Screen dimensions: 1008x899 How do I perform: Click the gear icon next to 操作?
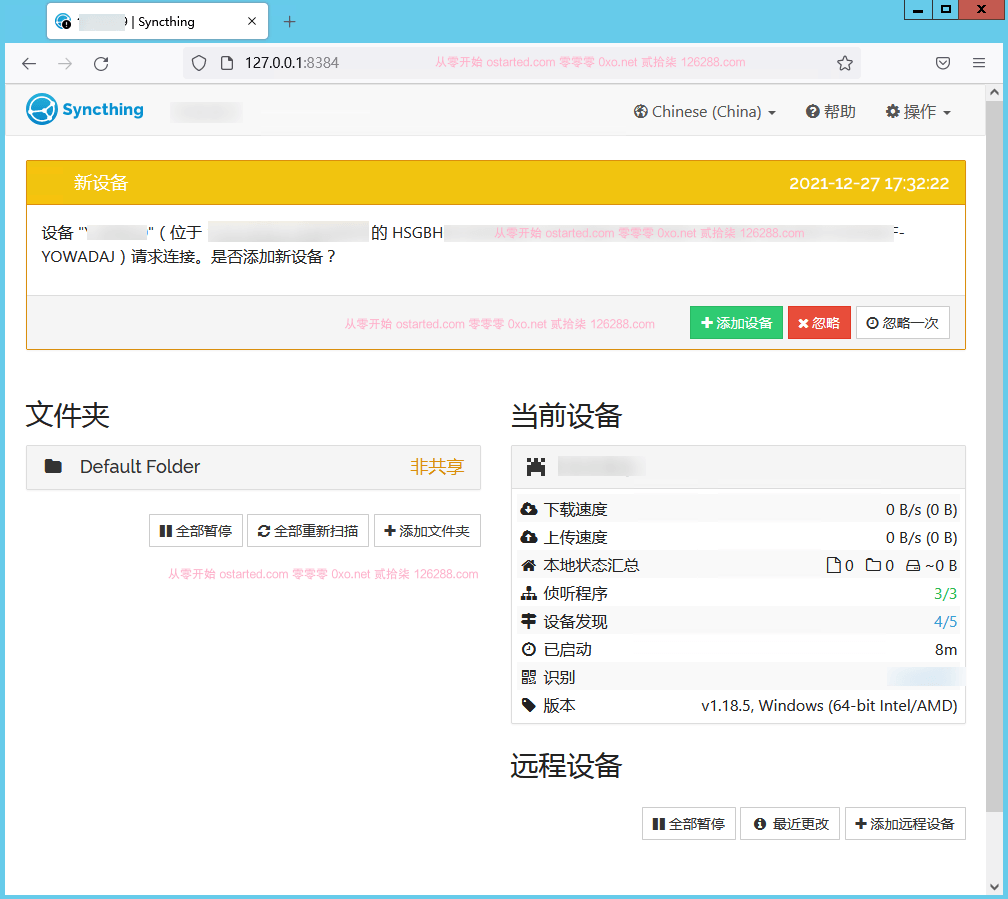[x=892, y=112]
